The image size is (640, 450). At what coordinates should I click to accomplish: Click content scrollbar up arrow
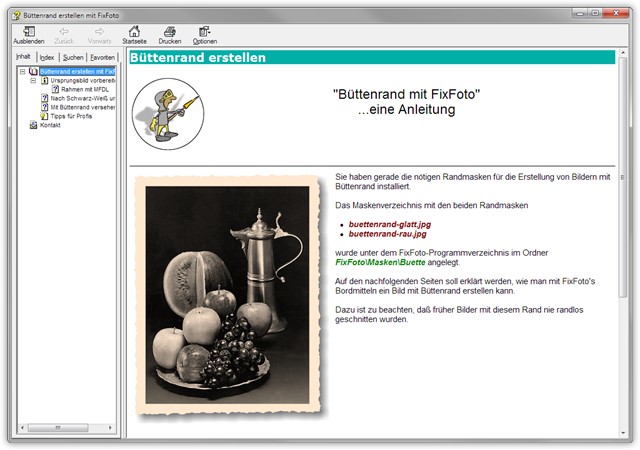point(622,53)
